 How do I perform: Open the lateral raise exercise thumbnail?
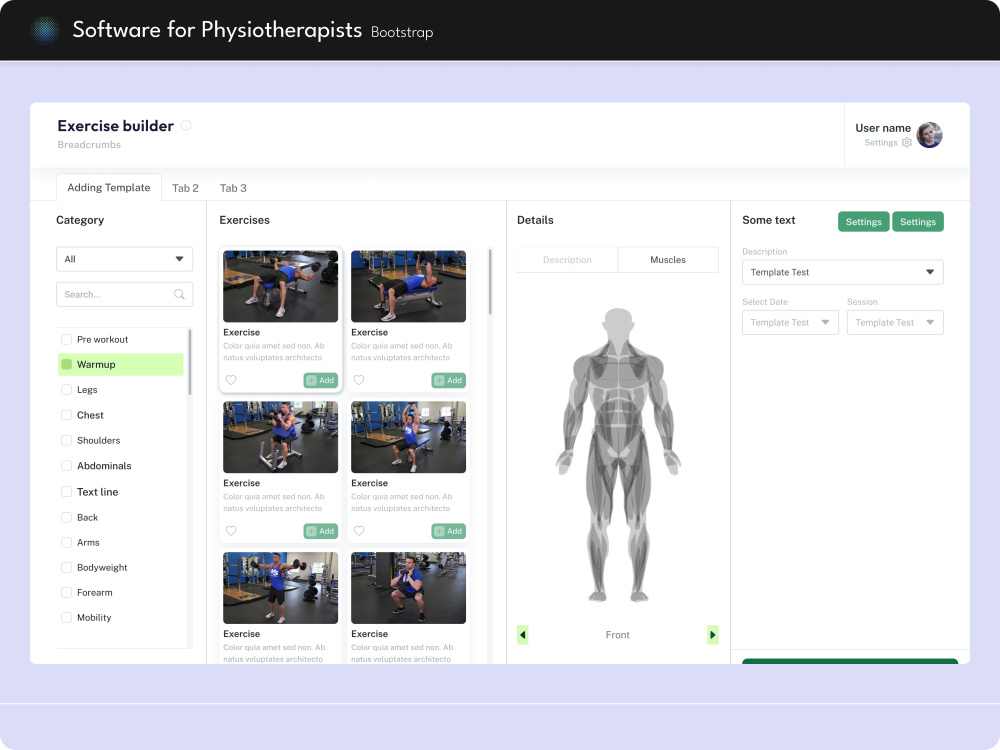[281, 588]
